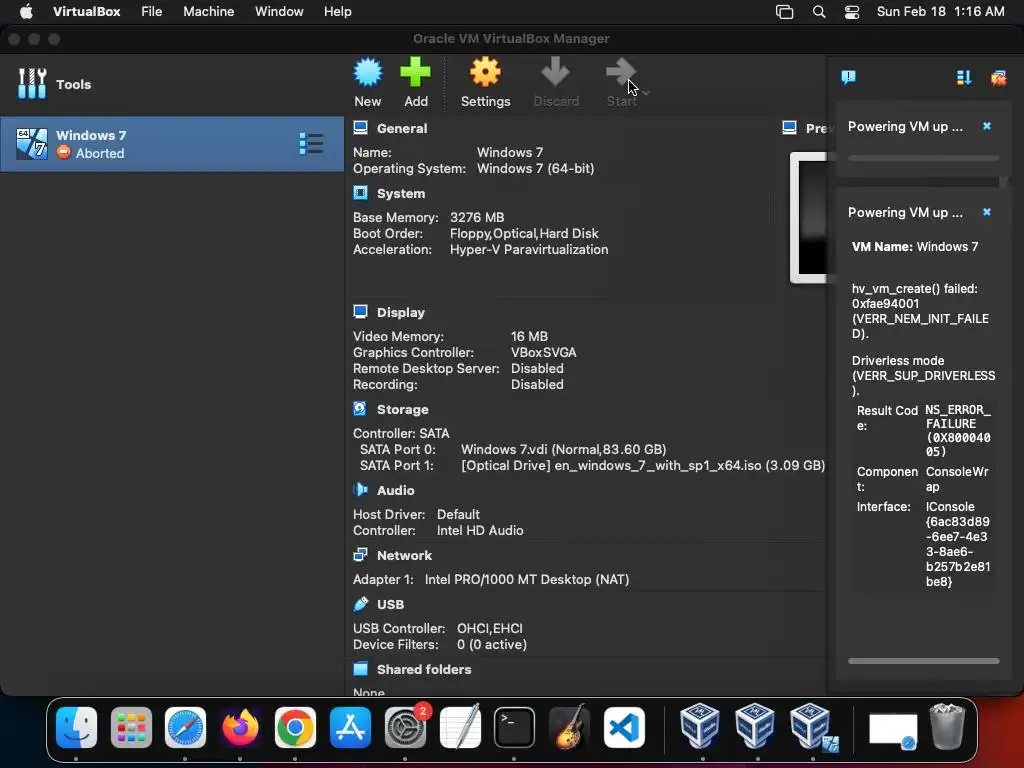Viewport: 1024px width, 768px height.
Task: Click the Network section icon
Action: (x=360, y=555)
